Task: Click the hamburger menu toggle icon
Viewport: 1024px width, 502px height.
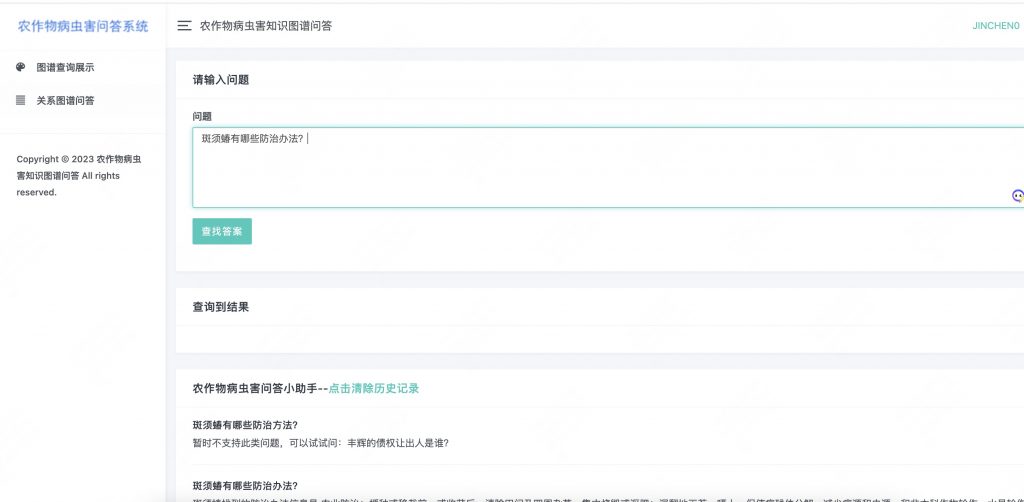Action: pyautogui.click(x=185, y=25)
